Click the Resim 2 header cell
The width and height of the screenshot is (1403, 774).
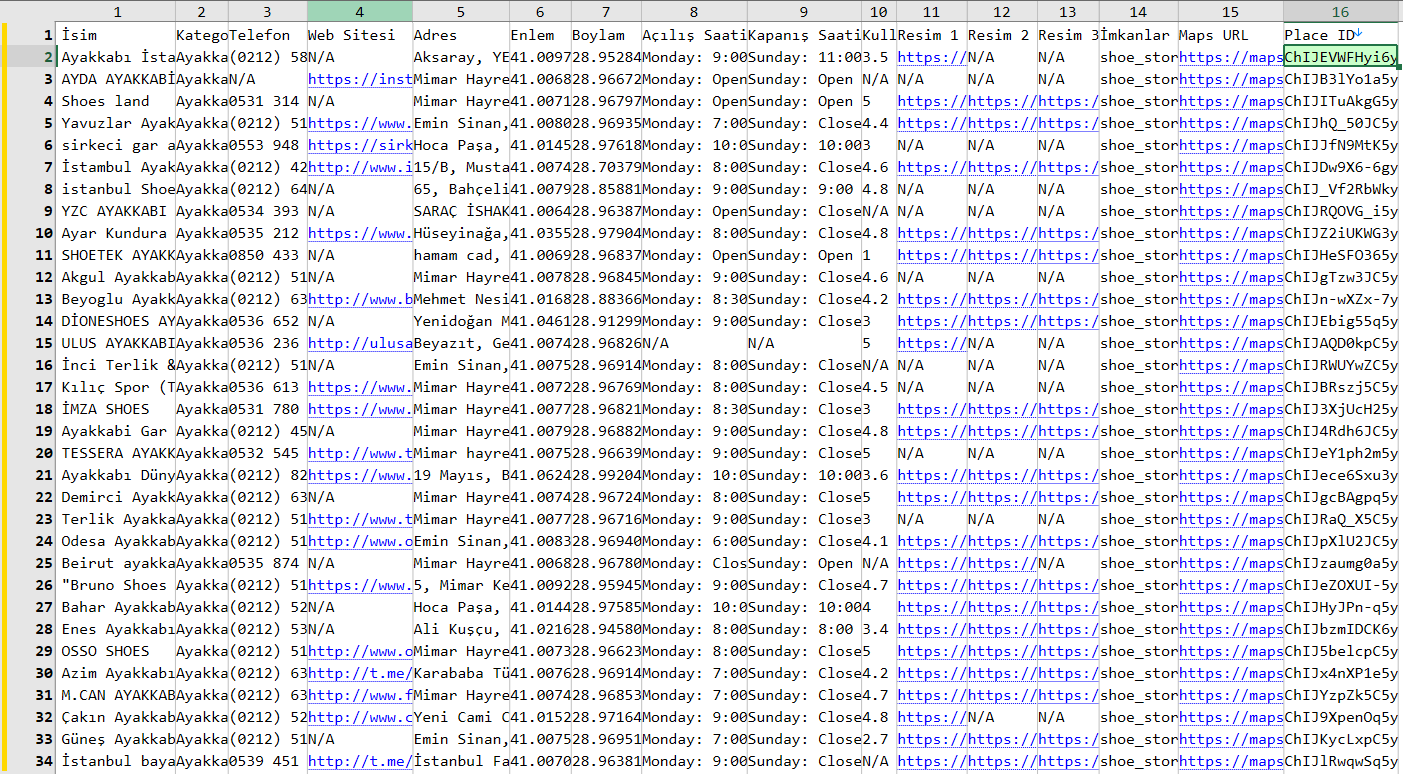tap(1002, 35)
